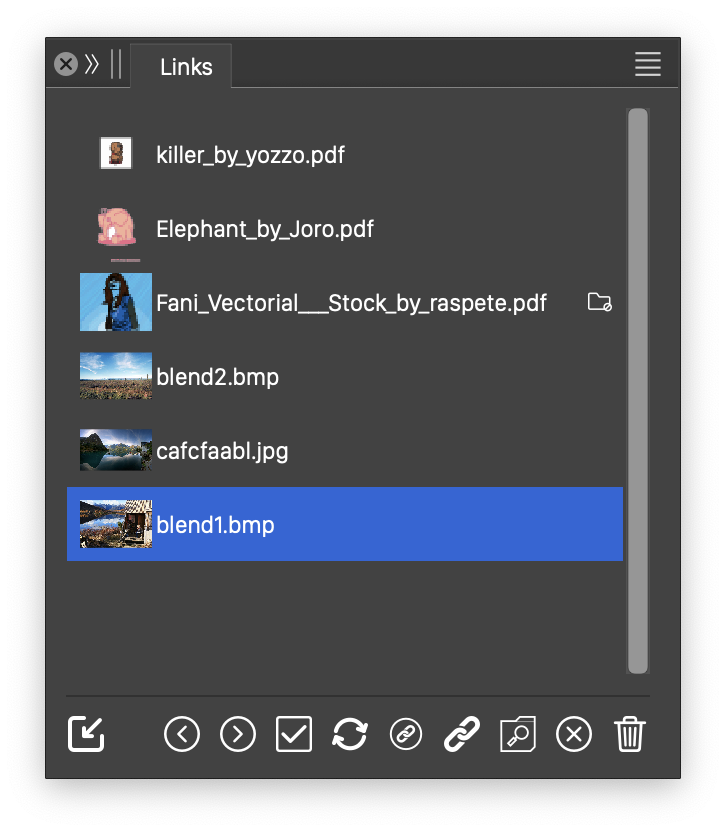The image size is (726, 832).
Task: Click the circled link embed icon
Action: pos(406,735)
